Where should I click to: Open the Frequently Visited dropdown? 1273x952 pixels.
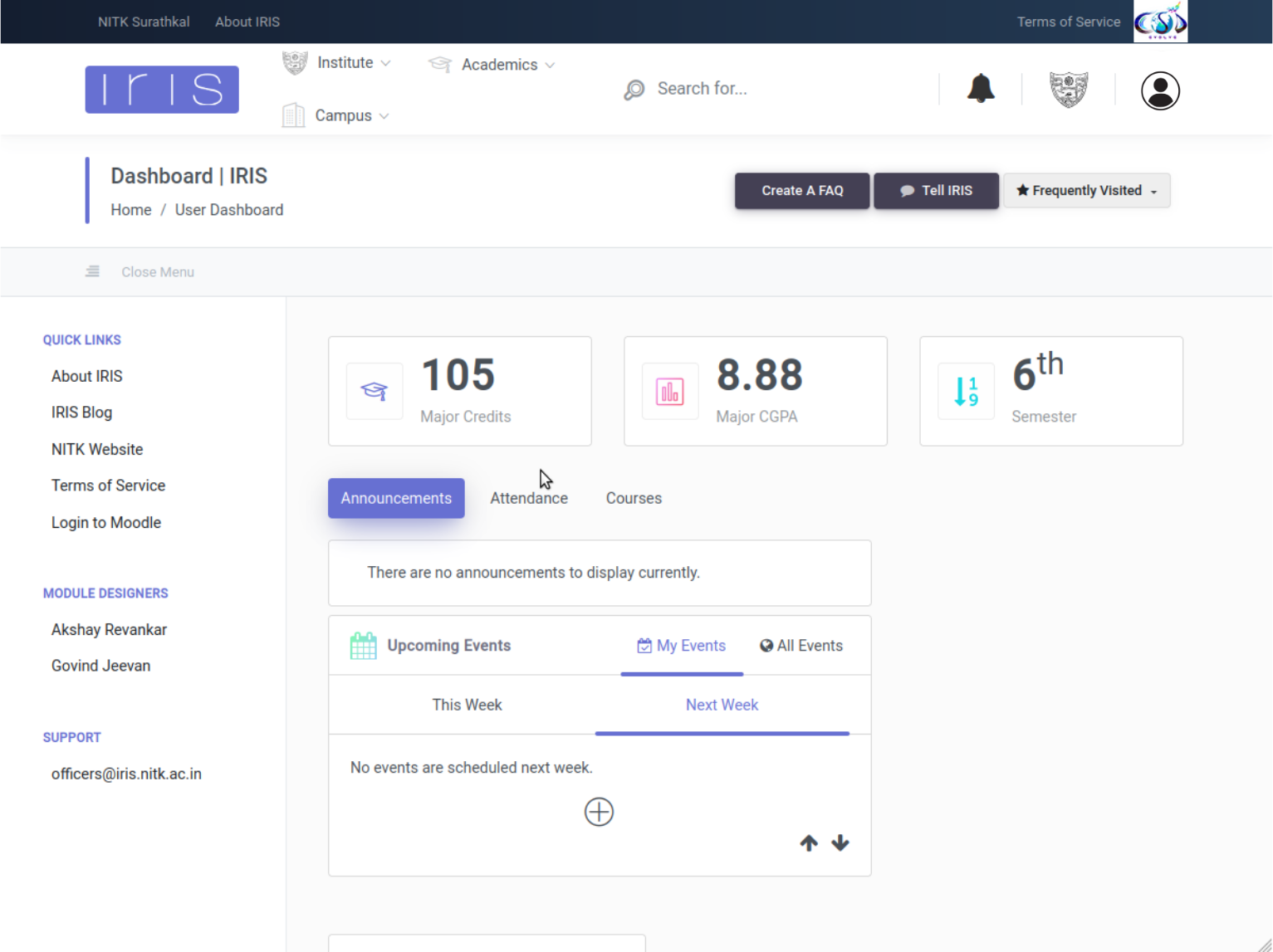pyautogui.click(x=1086, y=191)
